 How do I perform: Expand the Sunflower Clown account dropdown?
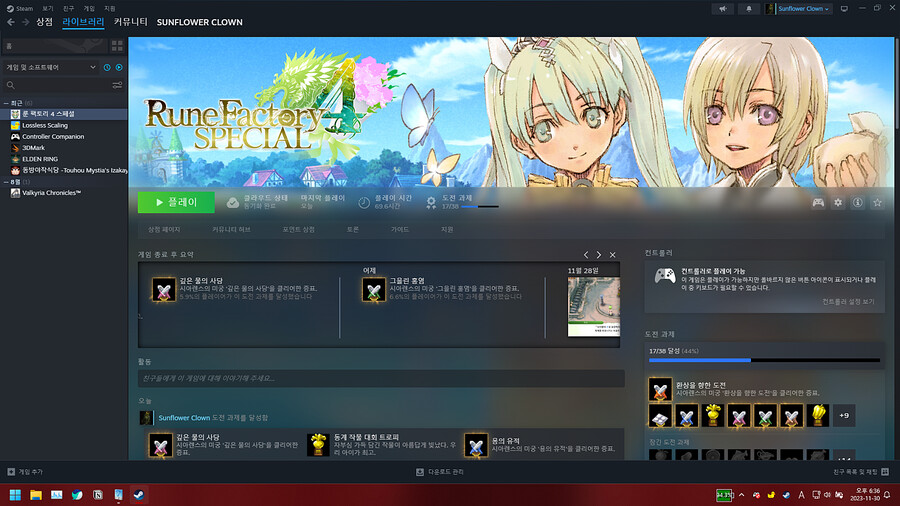point(798,8)
